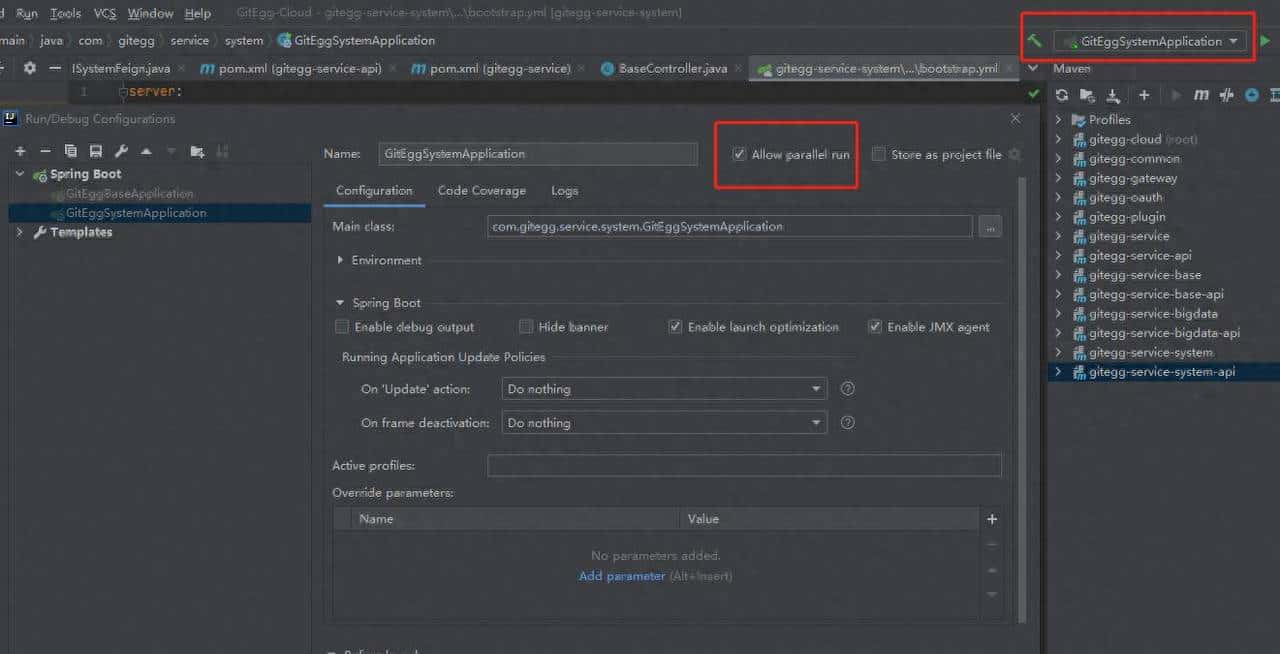Add override parameter plus icon
This screenshot has height=654, width=1280.
coord(992,519)
